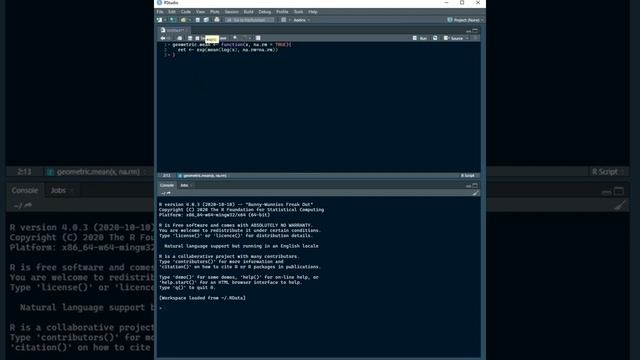Open the Code menu

click(x=186, y=12)
